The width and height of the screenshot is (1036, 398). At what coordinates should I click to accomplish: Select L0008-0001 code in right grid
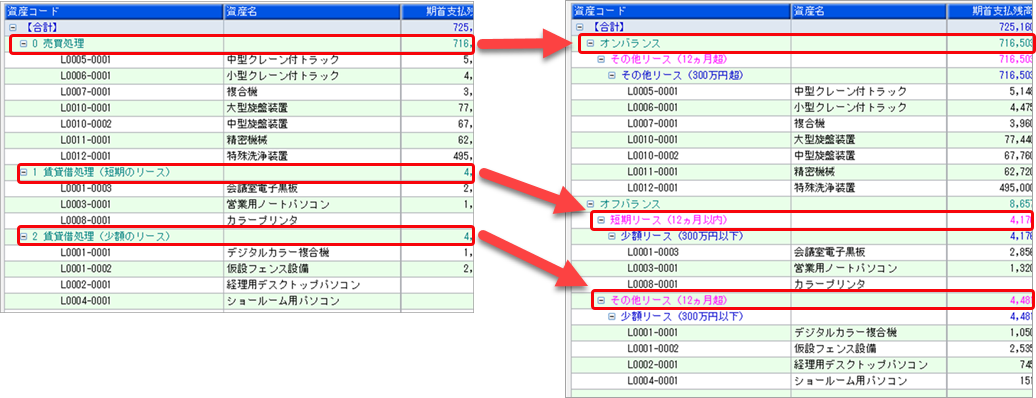(x=652, y=284)
